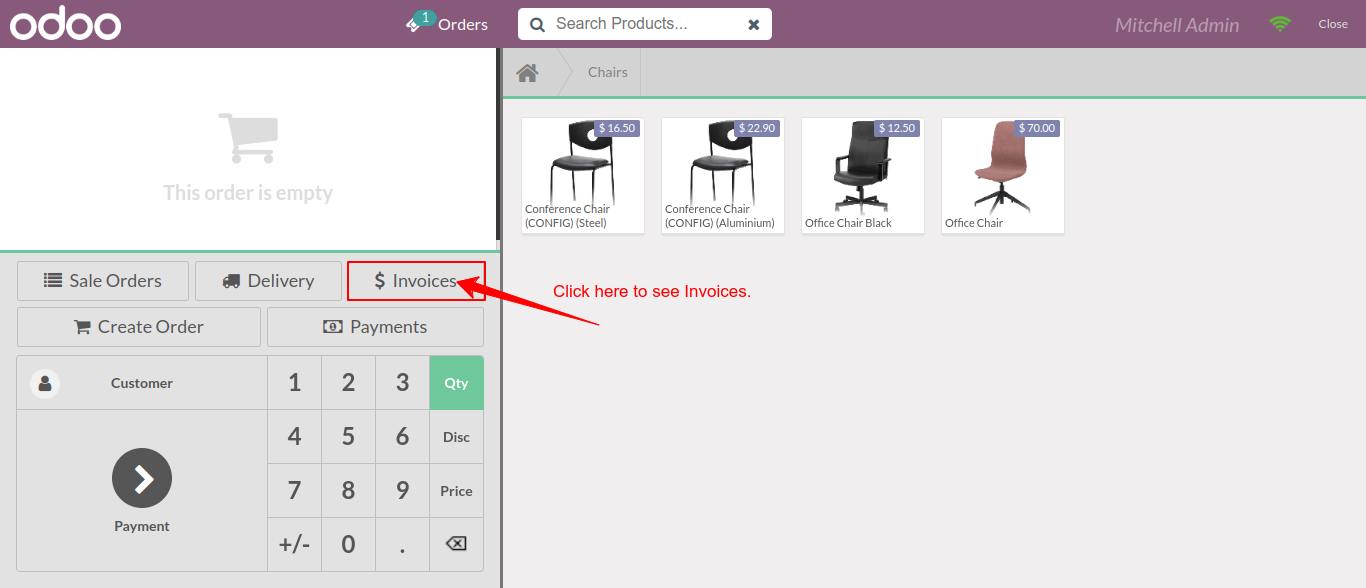
Task: Open the Delivery button
Action: [x=268, y=281]
